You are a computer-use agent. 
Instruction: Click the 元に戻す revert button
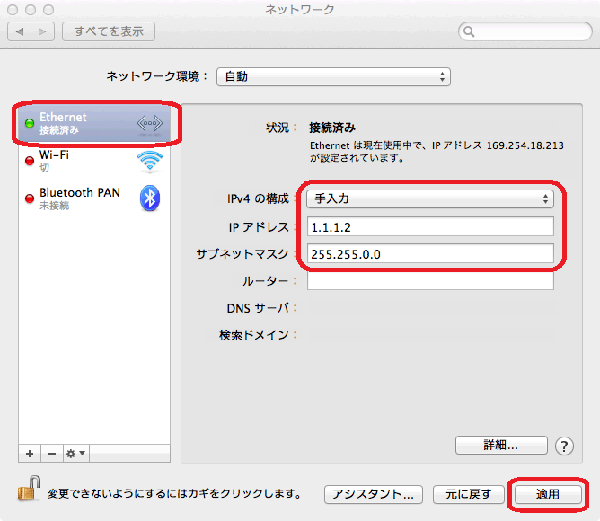(468, 495)
